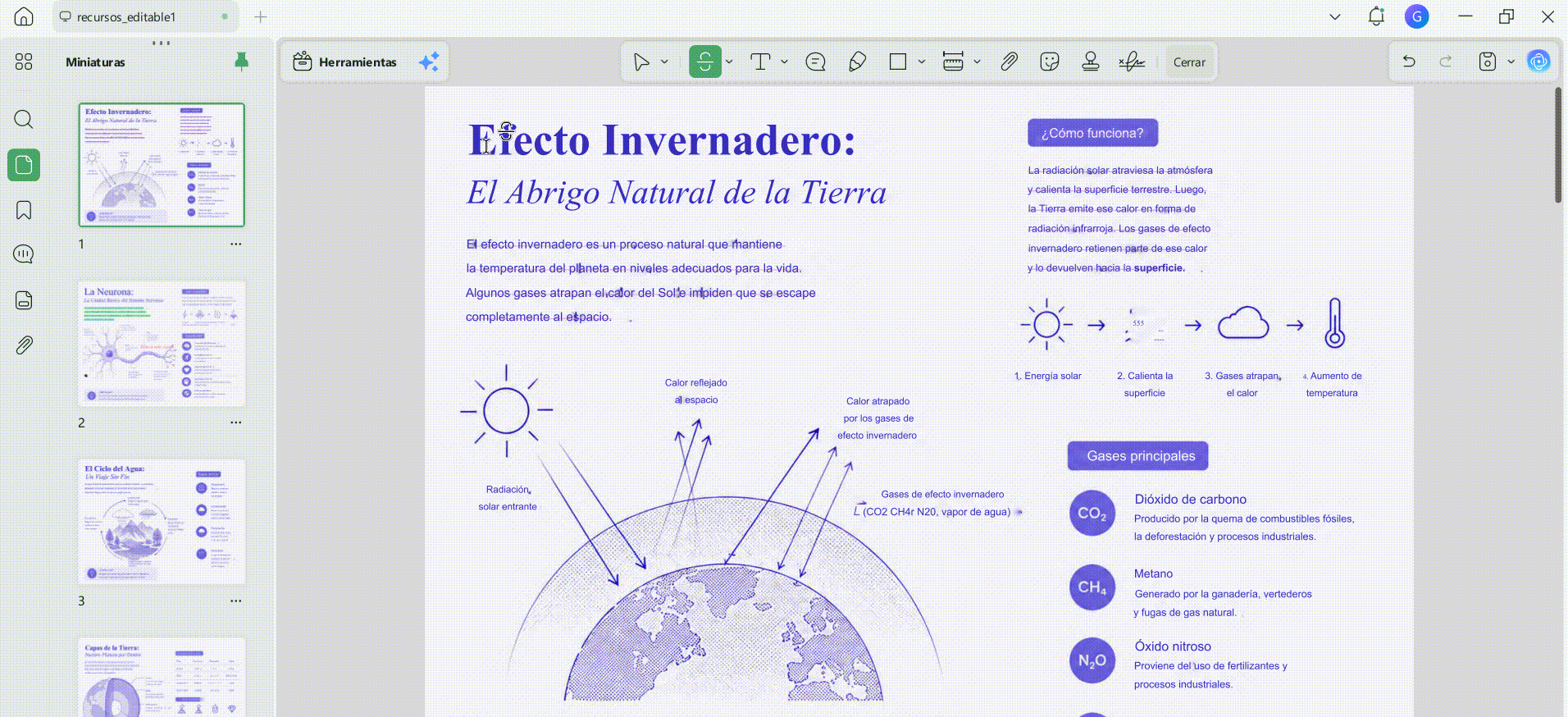The width and height of the screenshot is (1568, 717).
Task: Select page 1 thumbnail
Action: coord(162,165)
